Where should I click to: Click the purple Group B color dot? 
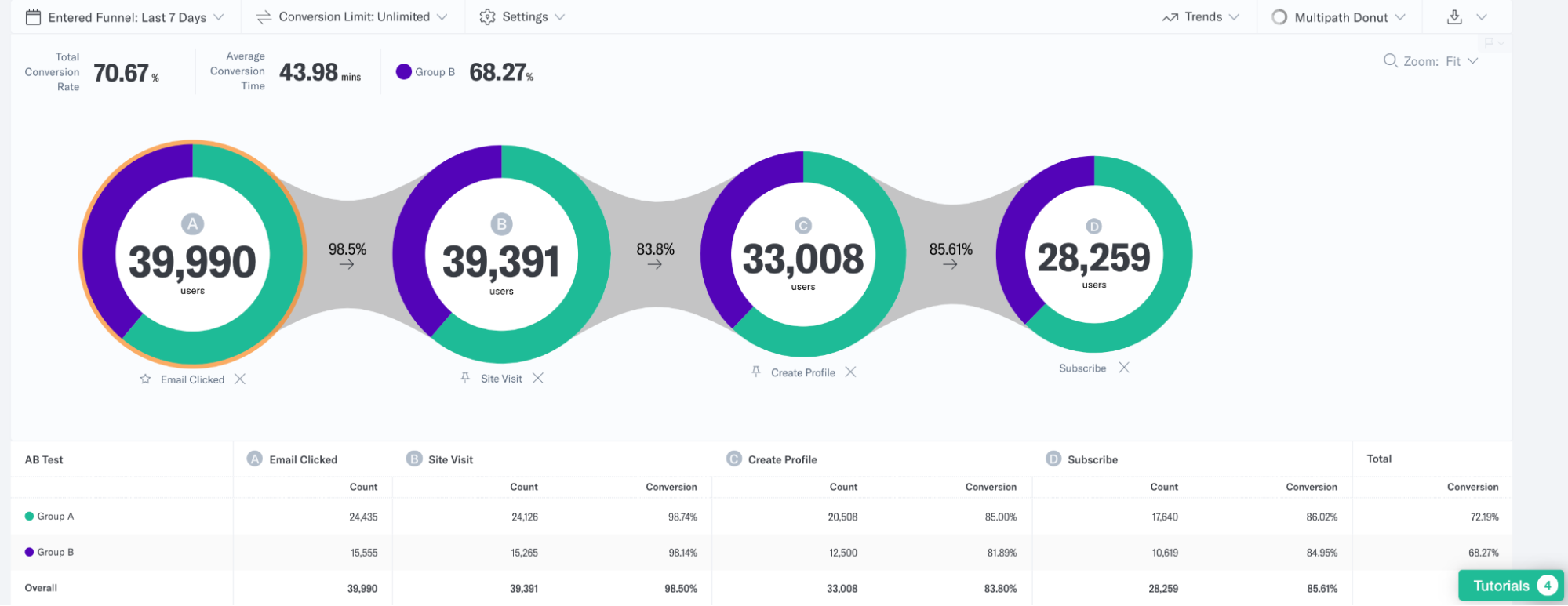click(404, 72)
